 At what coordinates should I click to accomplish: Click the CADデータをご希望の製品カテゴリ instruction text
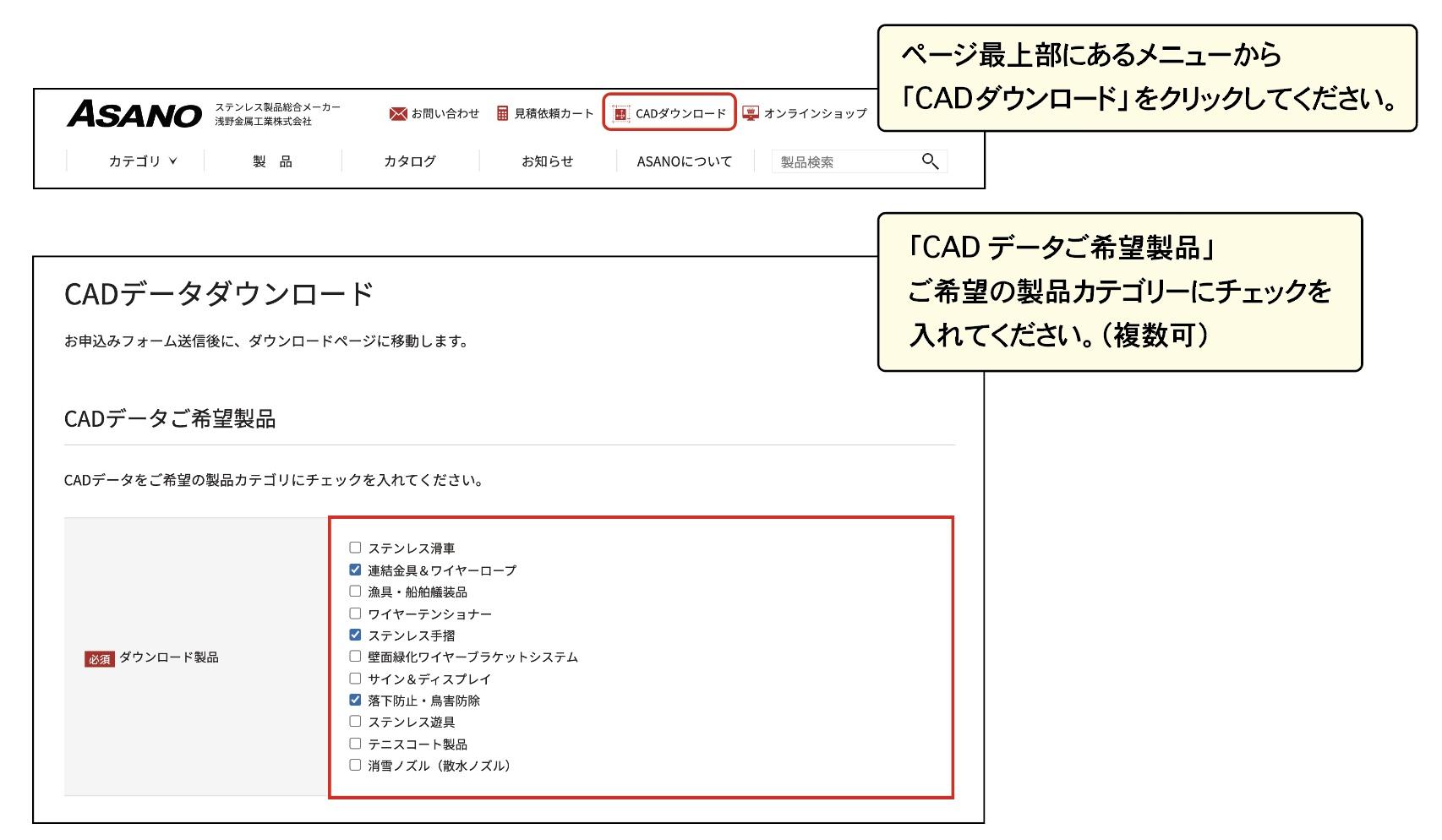click(x=275, y=481)
